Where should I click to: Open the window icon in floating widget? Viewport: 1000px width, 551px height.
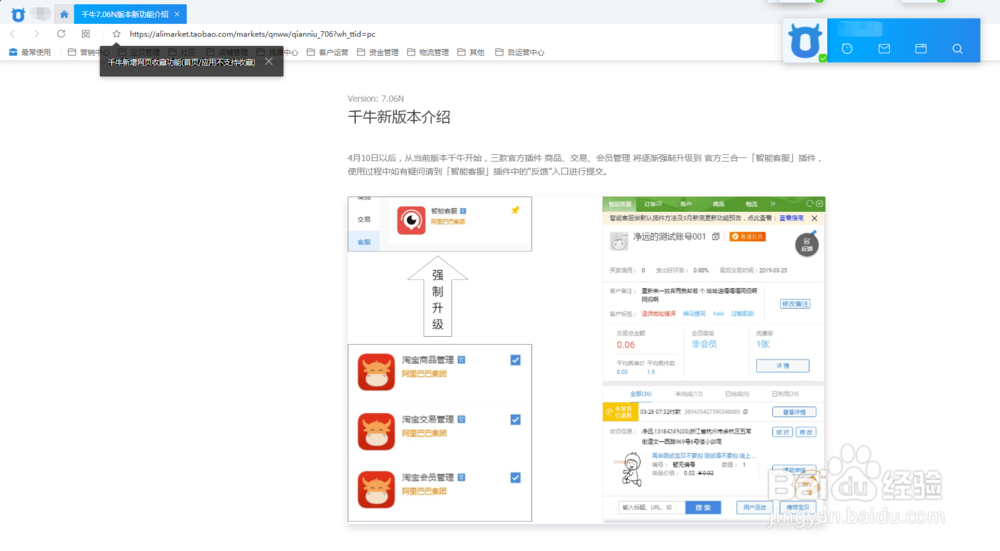coord(921,48)
